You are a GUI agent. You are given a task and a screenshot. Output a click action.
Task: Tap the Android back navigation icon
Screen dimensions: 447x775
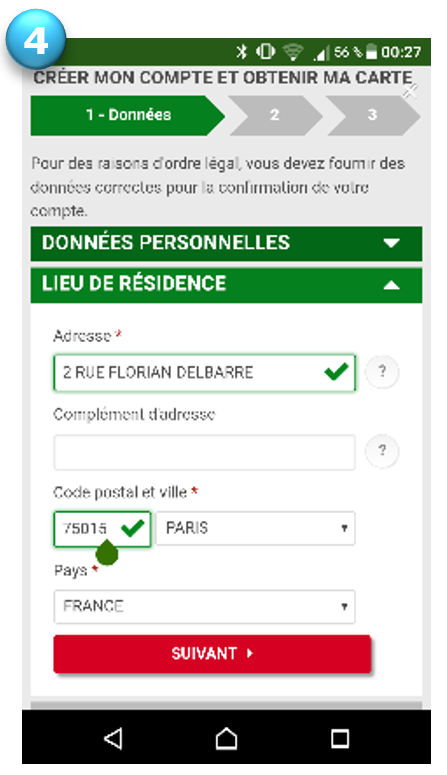pyautogui.click(x=113, y=739)
